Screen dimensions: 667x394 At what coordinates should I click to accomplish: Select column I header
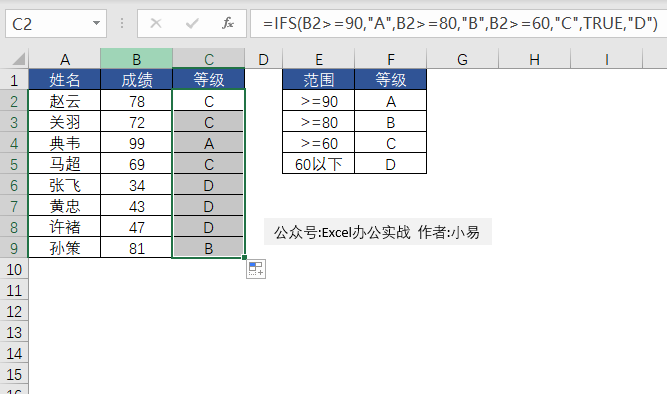(x=607, y=59)
